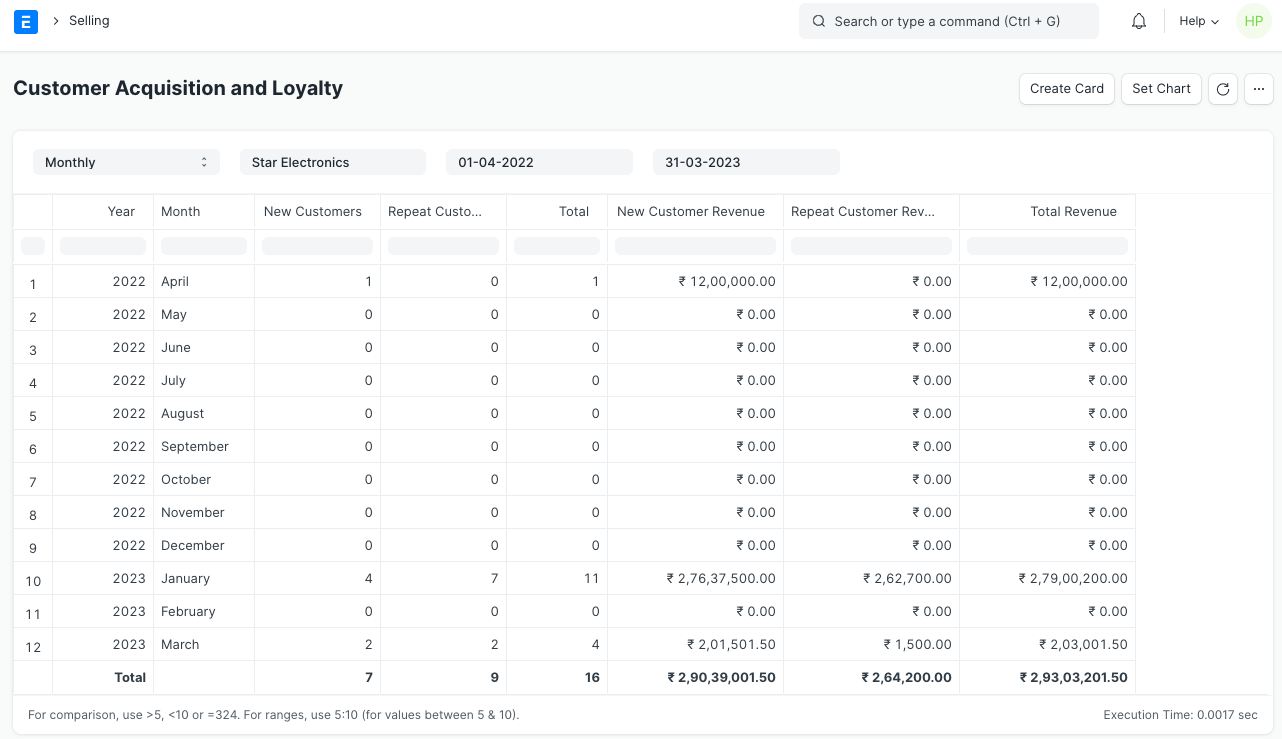Click the Monthly selector's up-down chevron
This screenshot has width=1282, height=739.
click(204, 162)
